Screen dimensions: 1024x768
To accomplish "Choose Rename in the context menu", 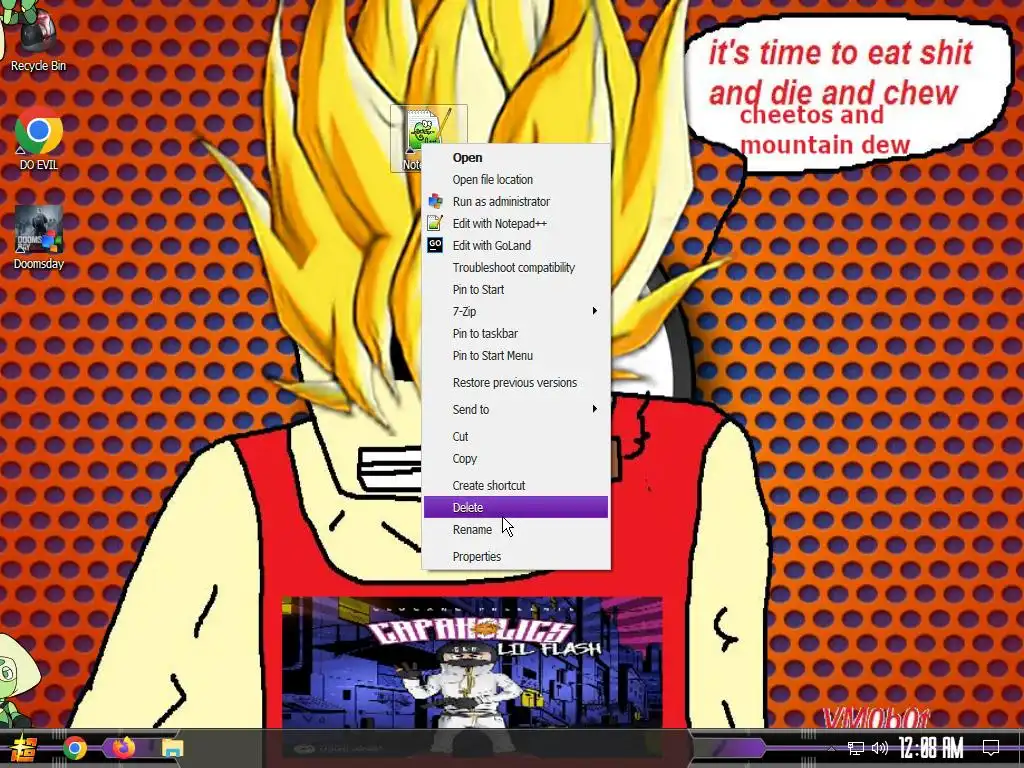I will point(516,530).
